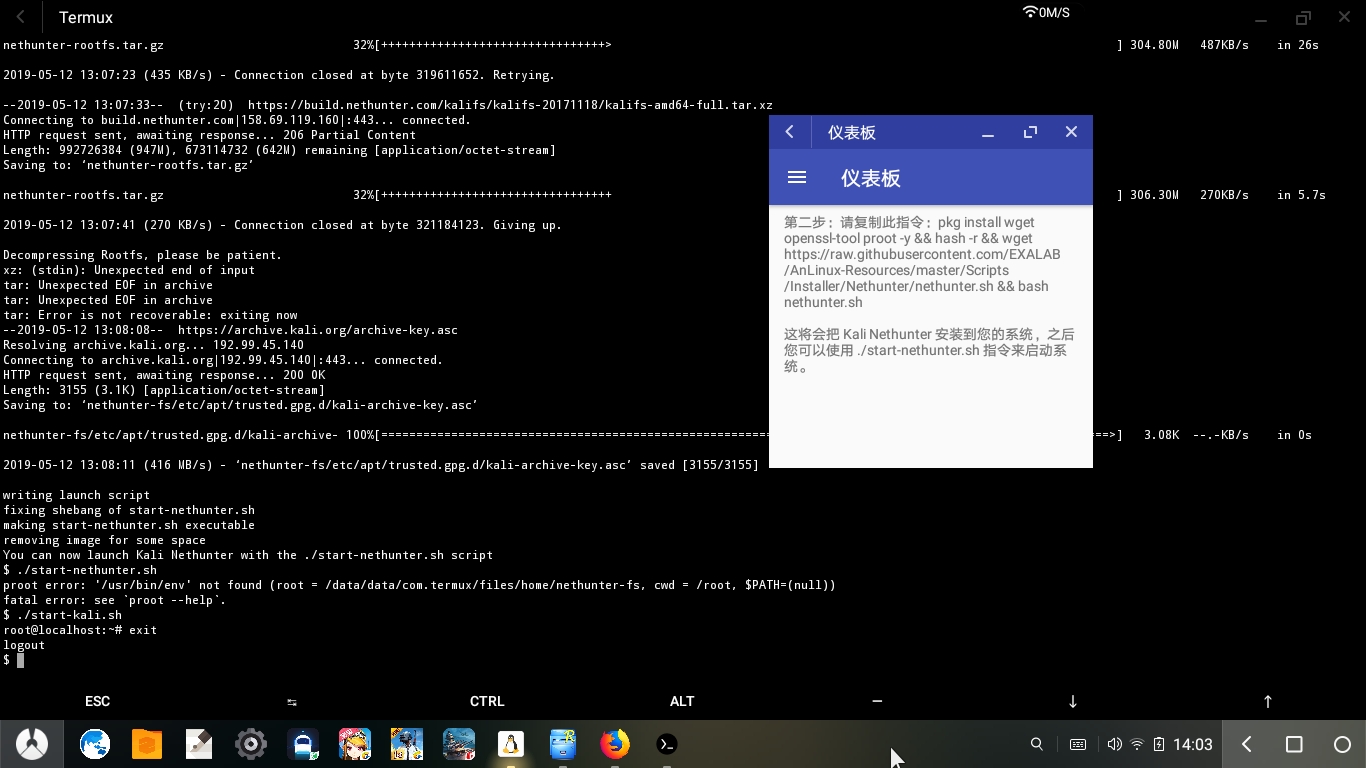Click the clock showing 14:03

[x=1192, y=744]
